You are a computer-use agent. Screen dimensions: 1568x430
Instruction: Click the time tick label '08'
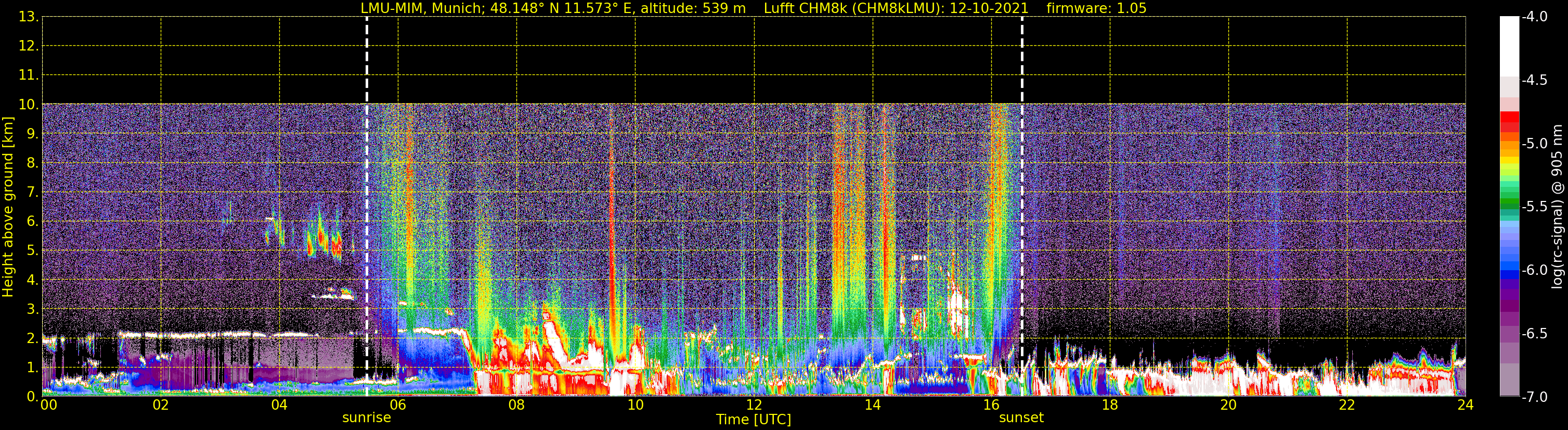[x=517, y=405]
